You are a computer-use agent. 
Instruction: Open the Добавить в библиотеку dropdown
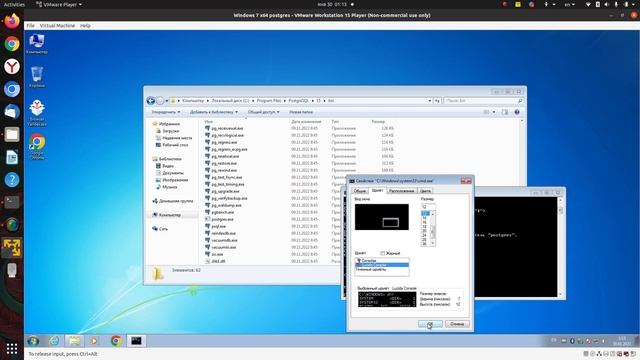coord(213,112)
